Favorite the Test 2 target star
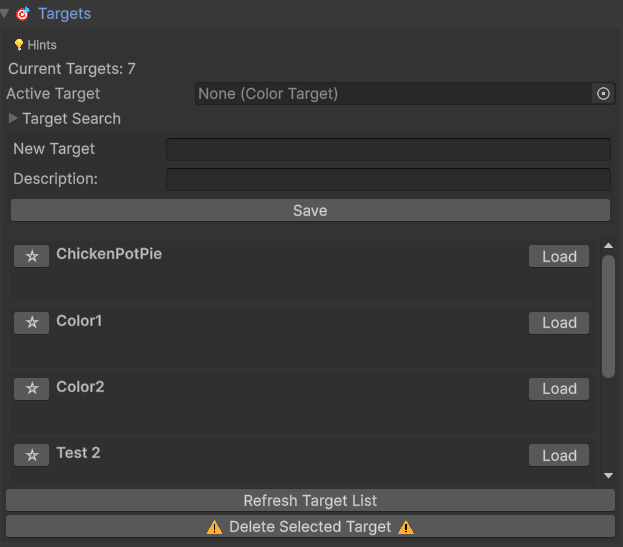 tap(31, 455)
